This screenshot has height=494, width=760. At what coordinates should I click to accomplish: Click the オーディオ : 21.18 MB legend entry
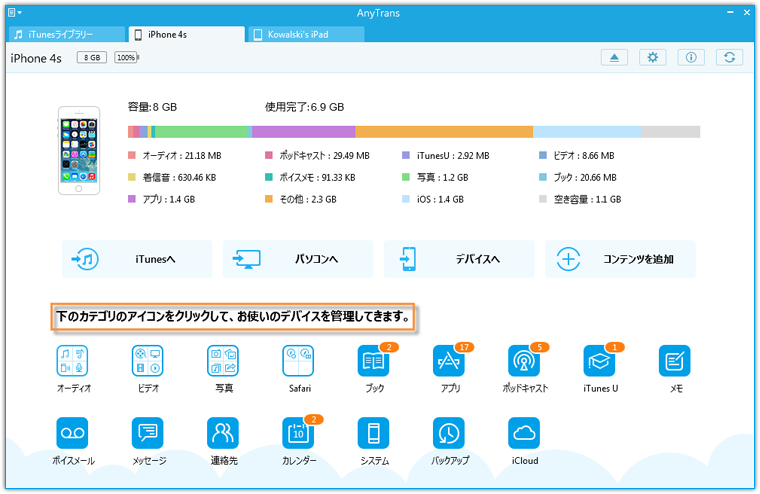click(x=174, y=156)
